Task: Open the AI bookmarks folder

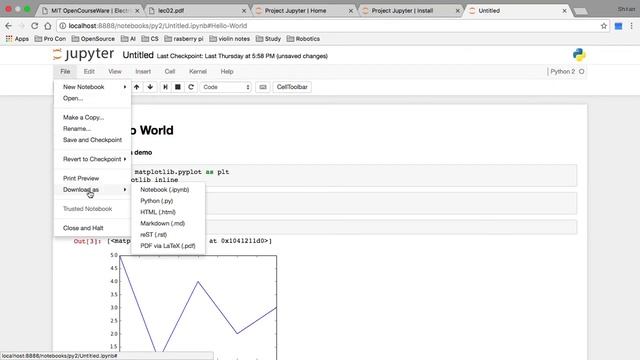Action: 128,39
